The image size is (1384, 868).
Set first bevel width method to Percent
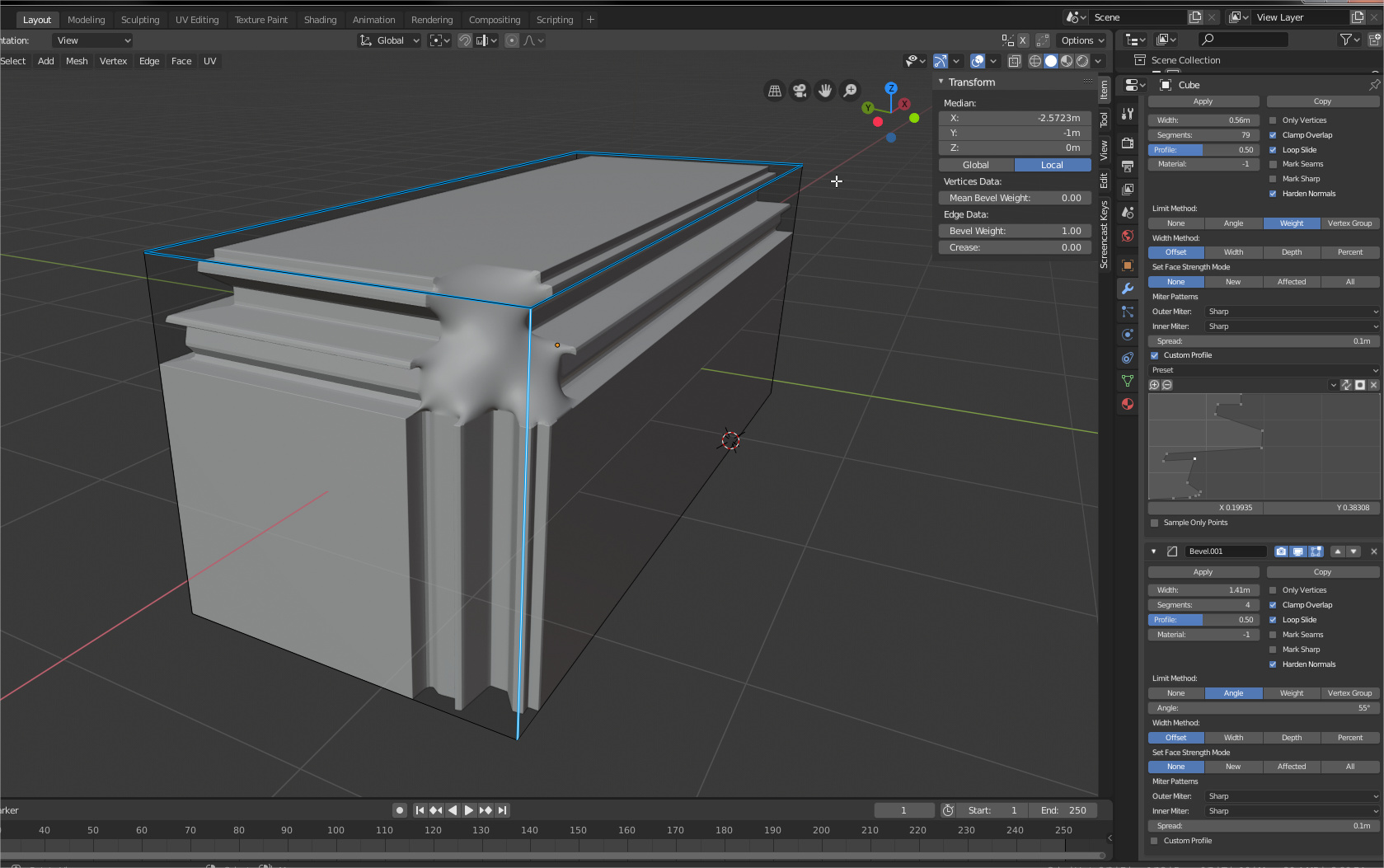click(x=1350, y=252)
